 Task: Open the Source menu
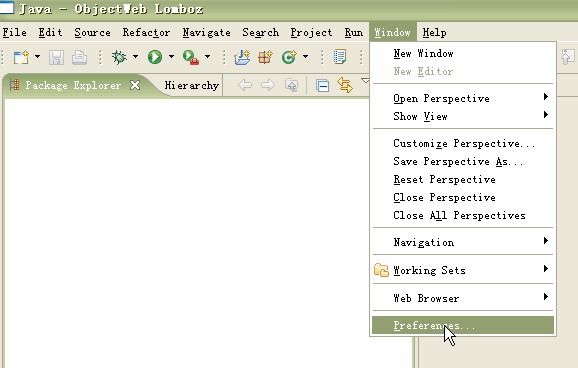[93, 32]
